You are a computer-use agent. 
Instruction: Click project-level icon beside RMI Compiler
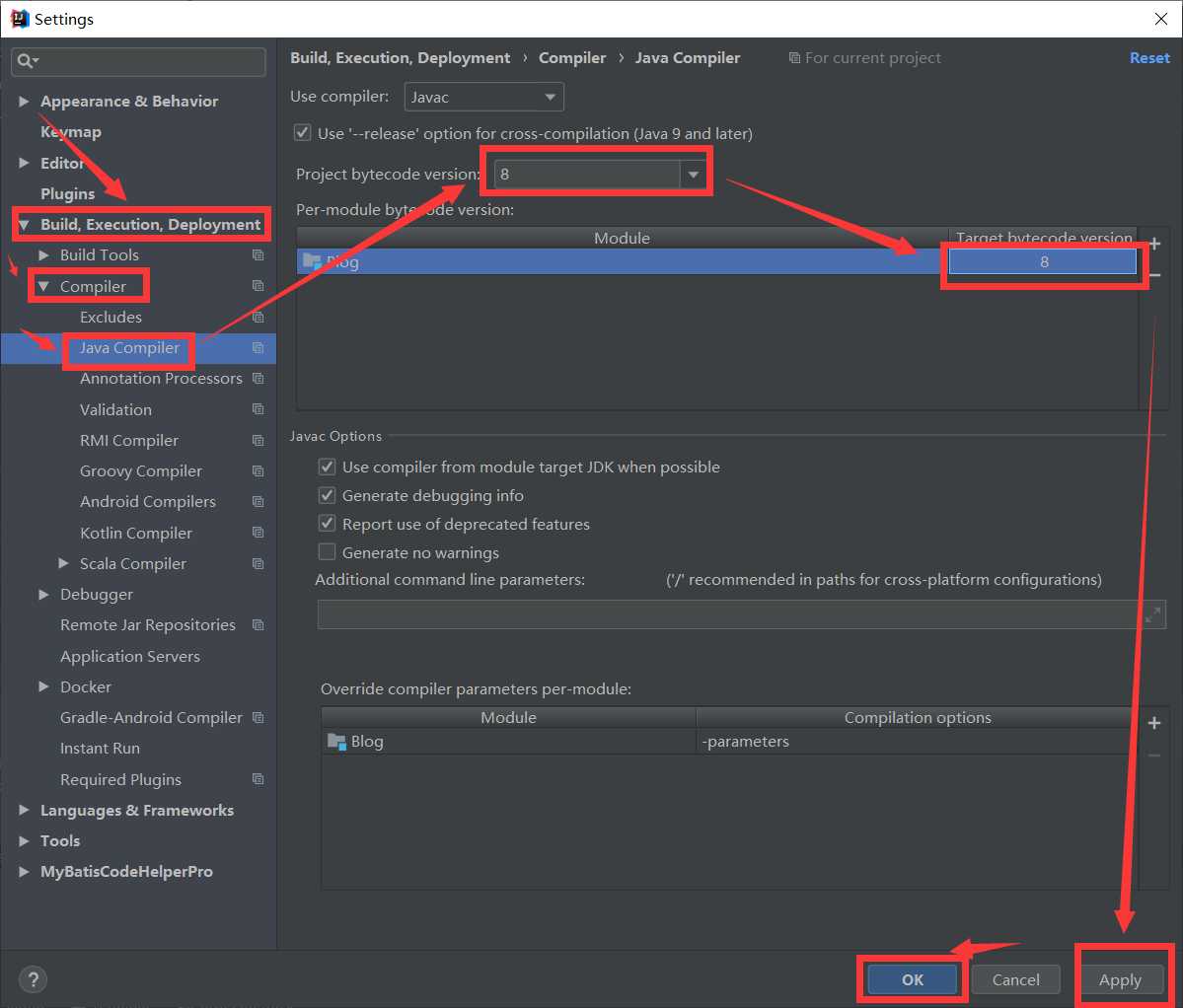259,440
